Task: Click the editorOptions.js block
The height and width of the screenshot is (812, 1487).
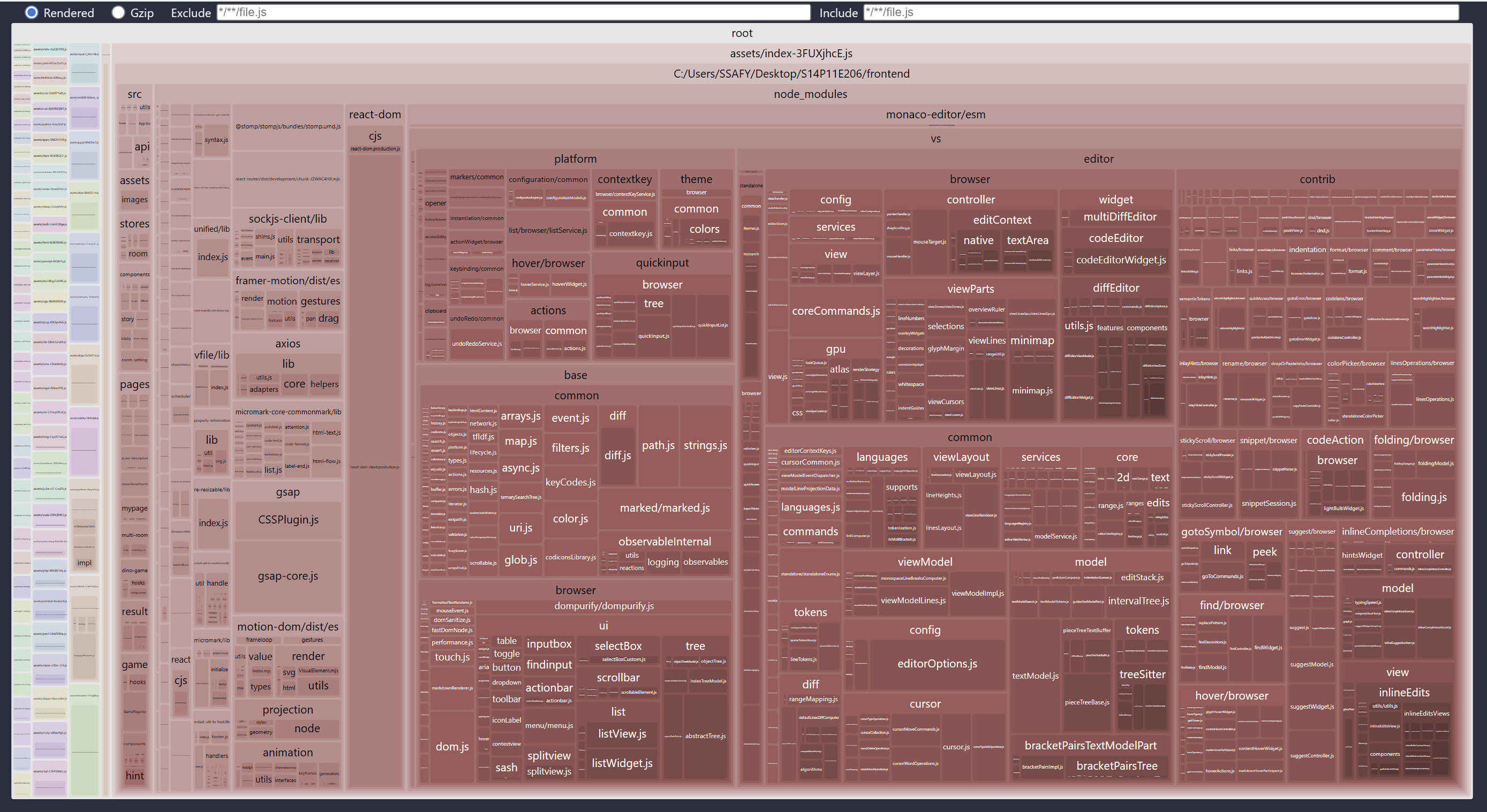Action: (x=937, y=664)
